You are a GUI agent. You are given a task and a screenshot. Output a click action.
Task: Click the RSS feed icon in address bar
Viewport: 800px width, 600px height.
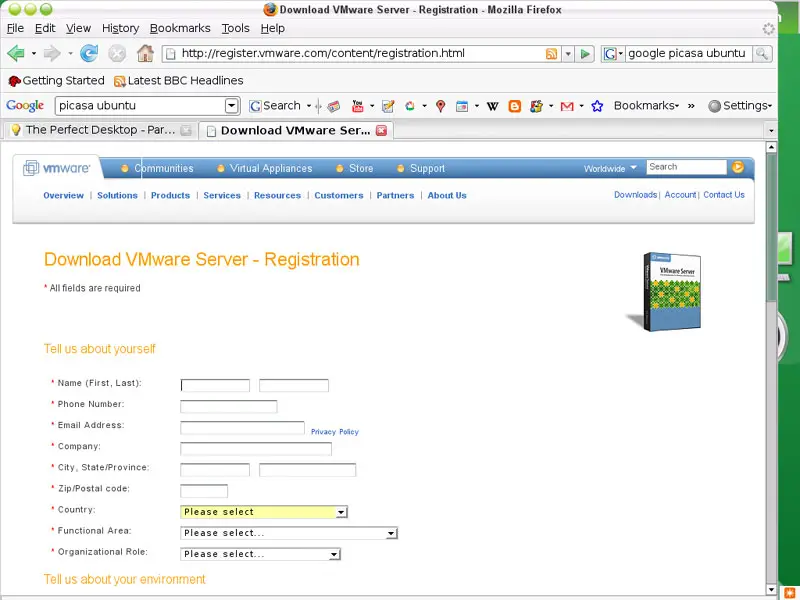[551, 54]
